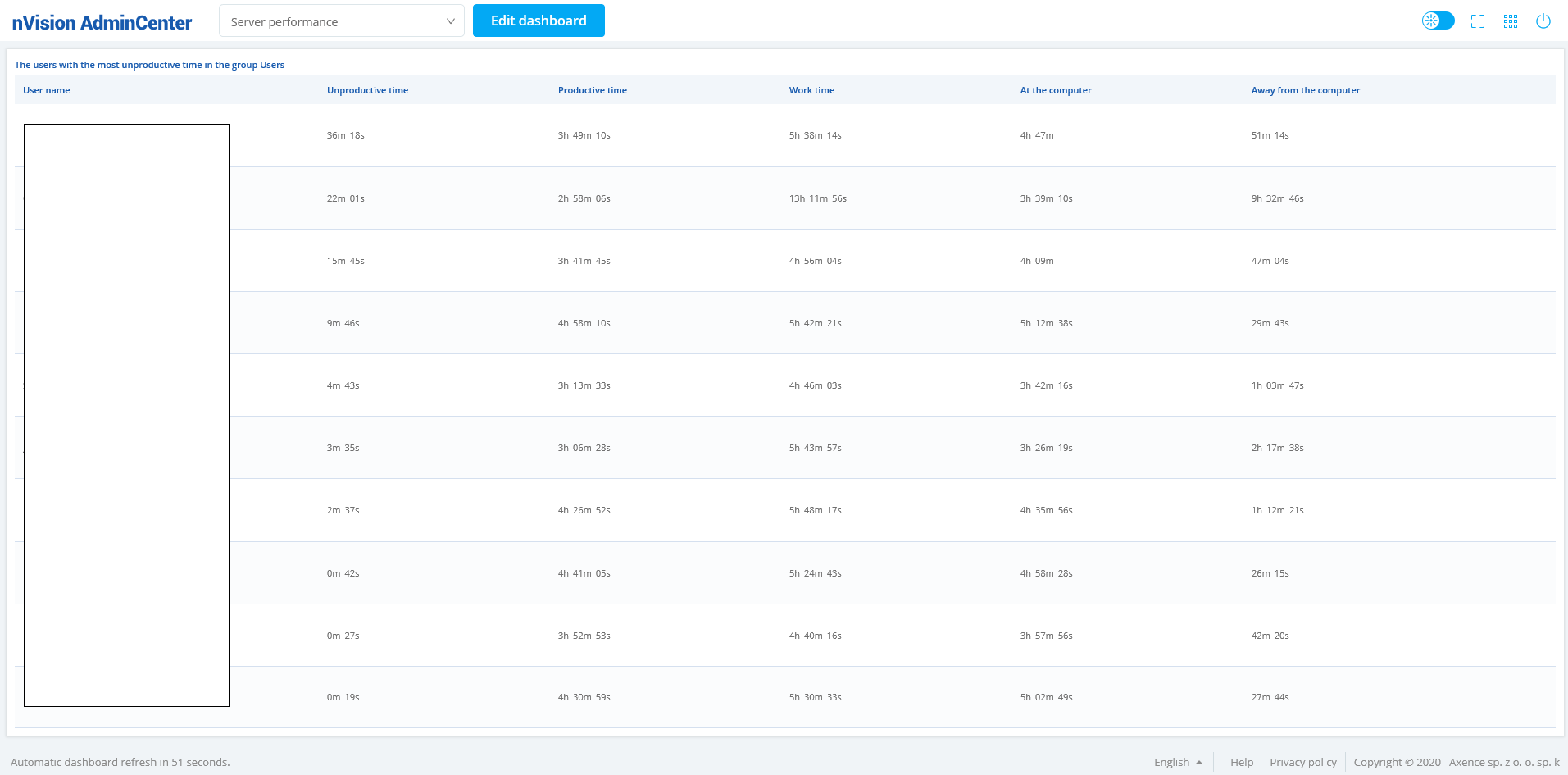The image size is (1568, 775).
Task: Click the nVision AdminCenter logo
Action: [102, 22]
